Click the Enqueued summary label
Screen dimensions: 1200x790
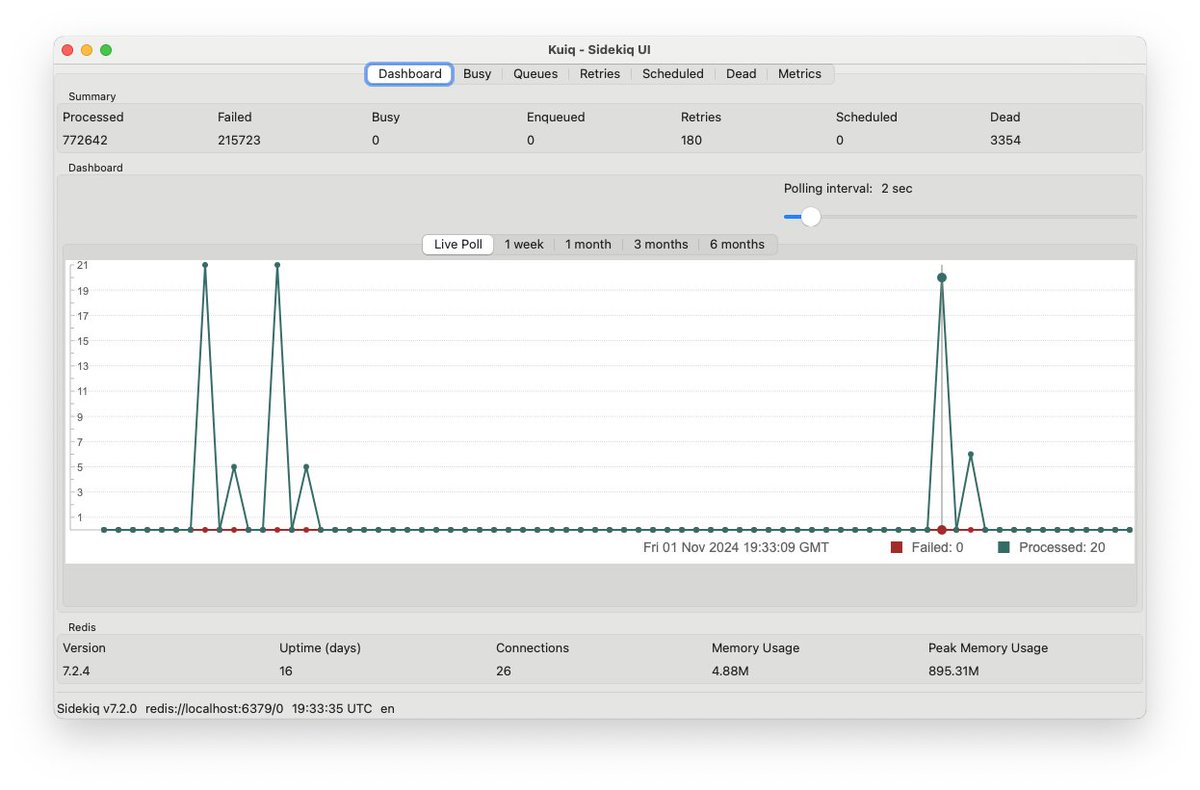(556, 117)
